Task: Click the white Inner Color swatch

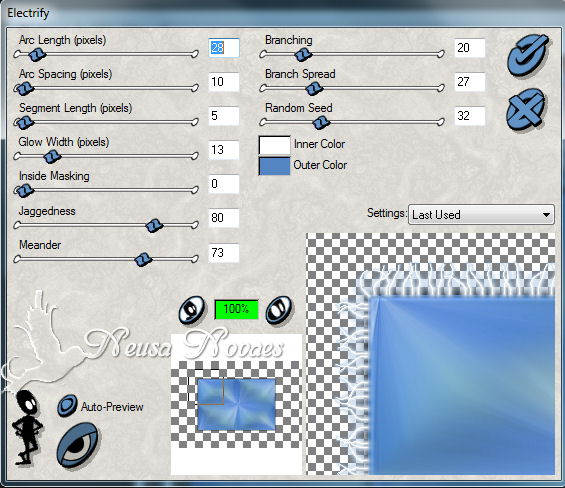Action: click(x=274, y=145)
